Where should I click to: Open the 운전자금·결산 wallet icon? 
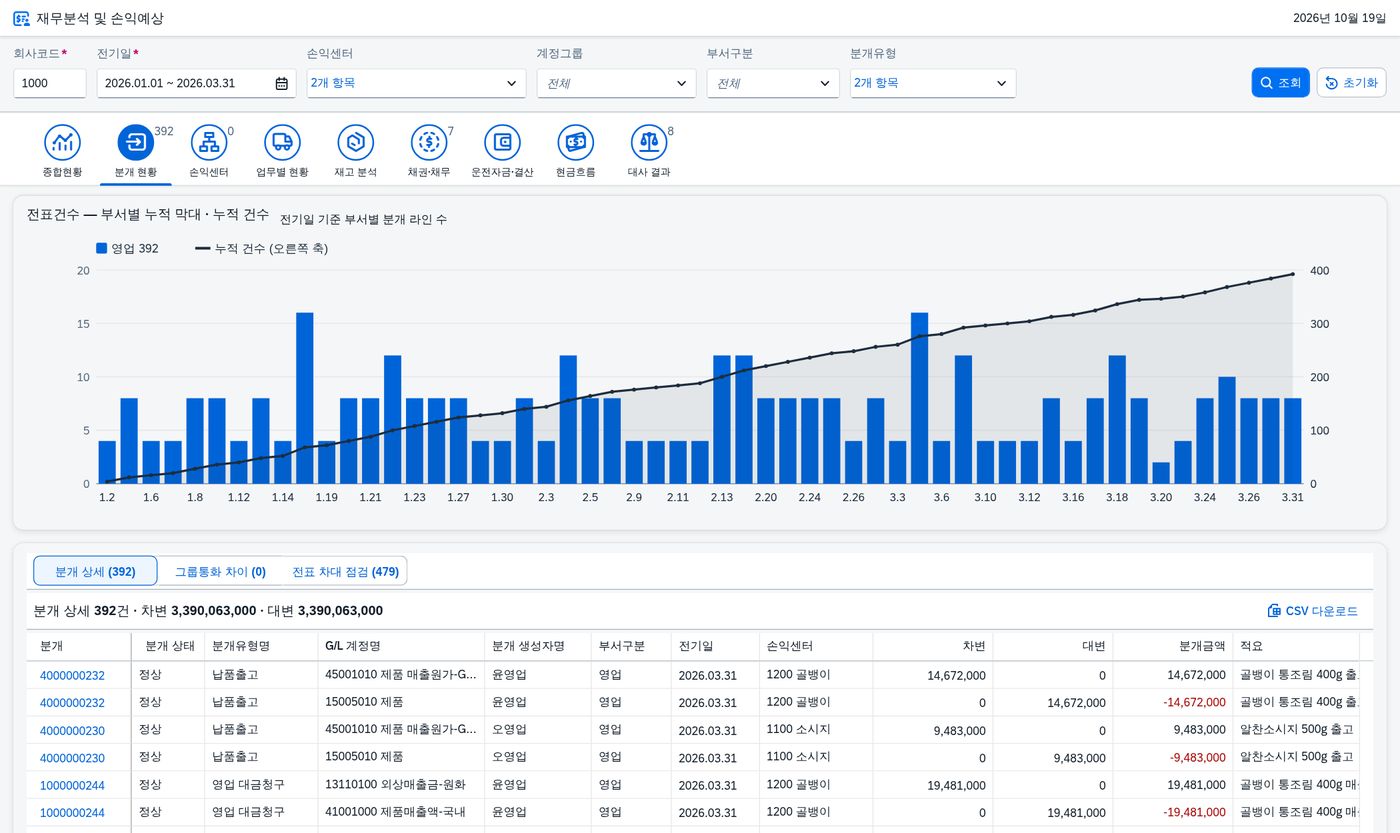point(502,143)
